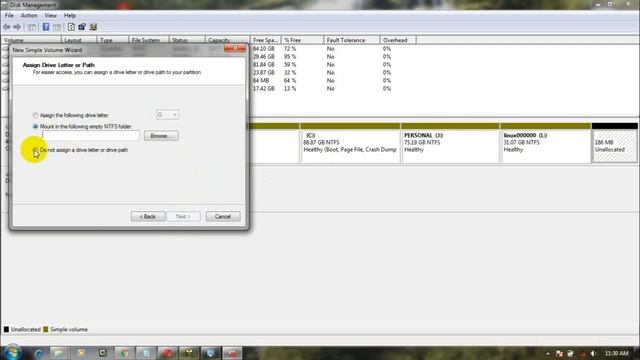Viewport: 640px width, 360px height.
Task: Click the last toolbar icon with green arrow
Action: click(93, 27)
